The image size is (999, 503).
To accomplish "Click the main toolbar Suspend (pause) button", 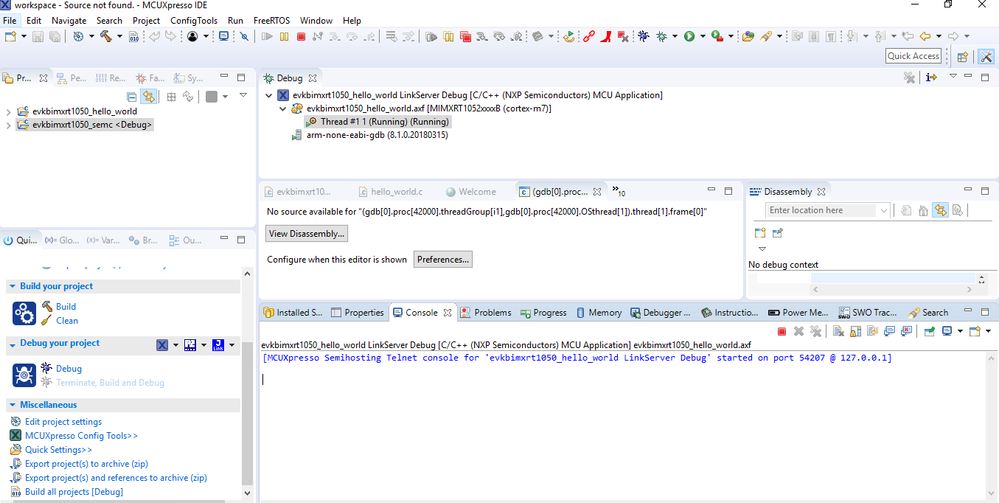I will tap(284, 37).
